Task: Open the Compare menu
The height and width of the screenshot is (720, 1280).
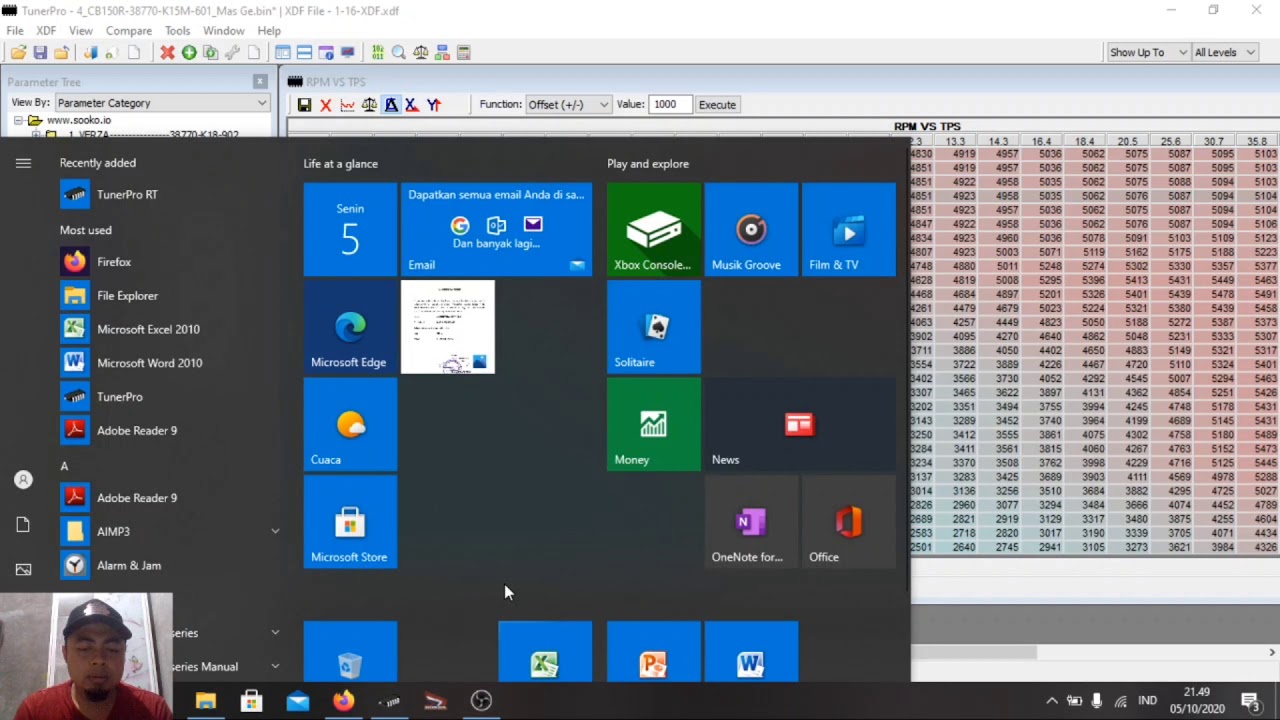Action: pos(129,31)
